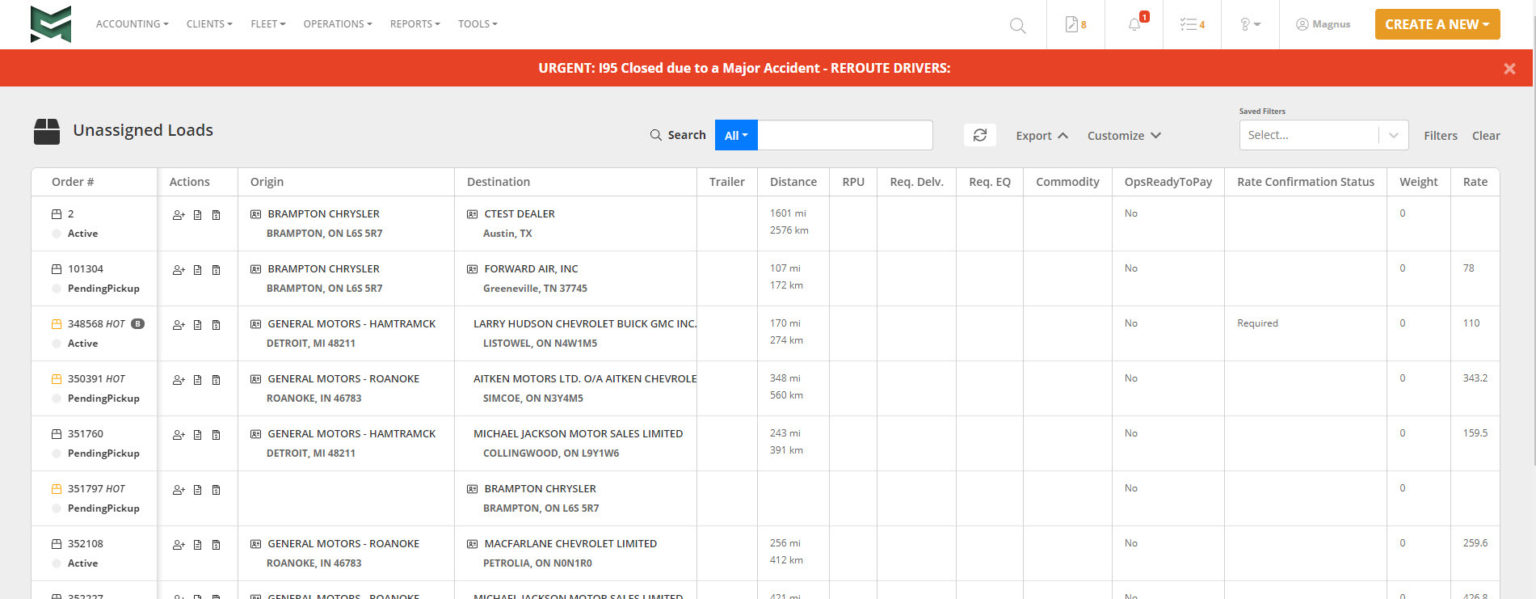1536x599 pixels.
Task: Open the checklist tasks icon showing 4
Action: point(1191,24)
